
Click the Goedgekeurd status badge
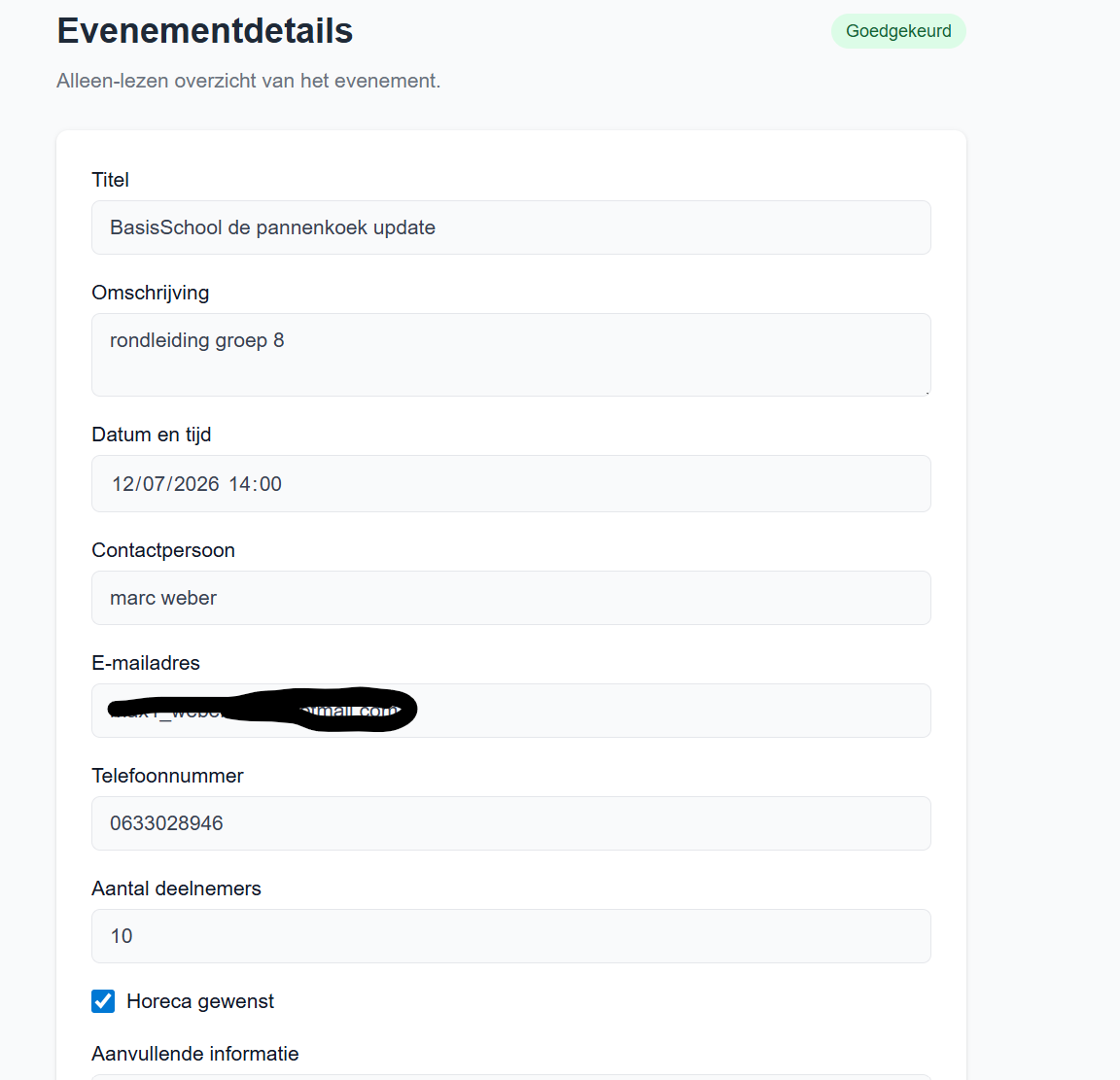click(897, 30)
